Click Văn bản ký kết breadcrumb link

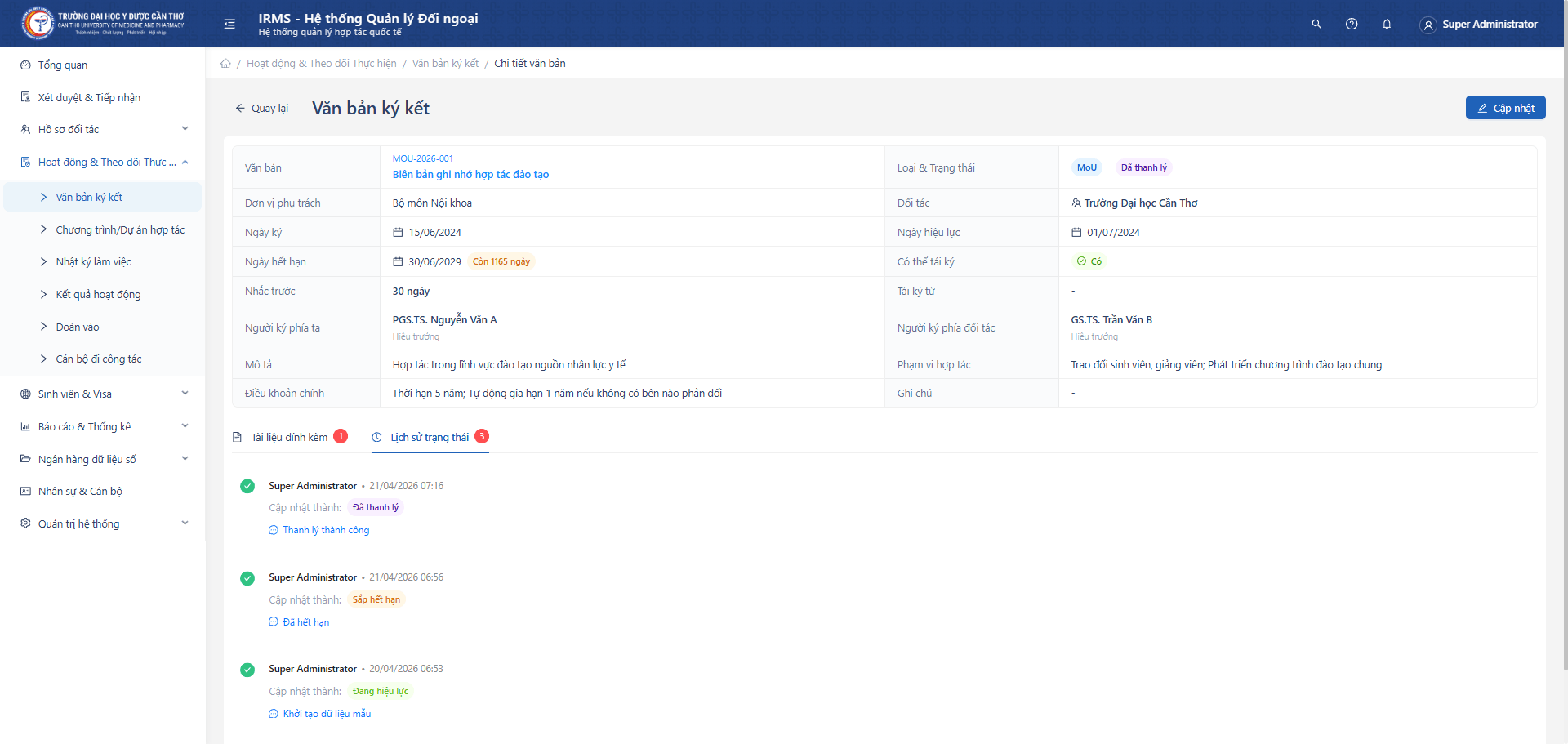(x=445, y=64)
